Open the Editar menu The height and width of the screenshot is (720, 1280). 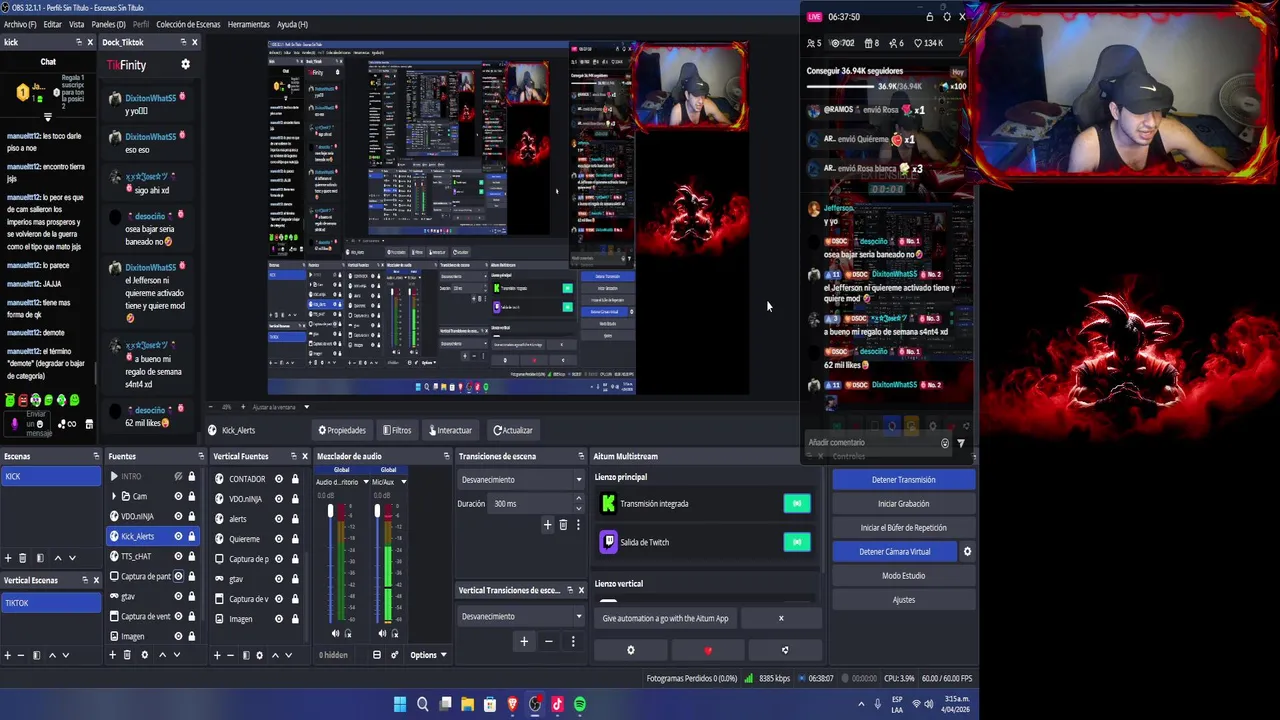pos(52,24)
